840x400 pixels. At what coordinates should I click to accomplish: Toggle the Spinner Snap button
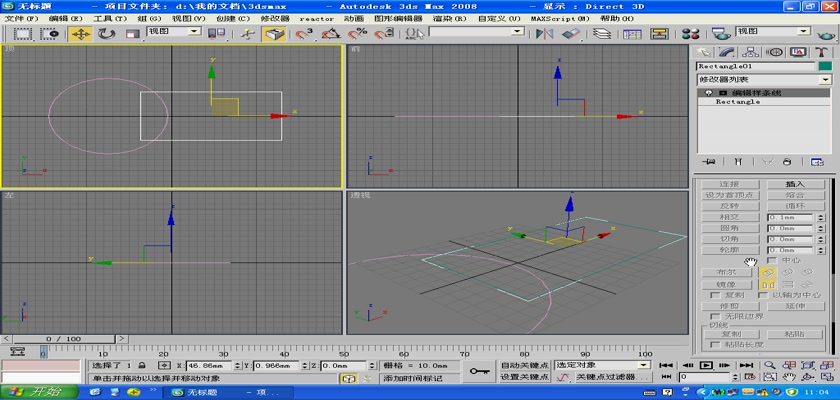(x=382, y=34)
